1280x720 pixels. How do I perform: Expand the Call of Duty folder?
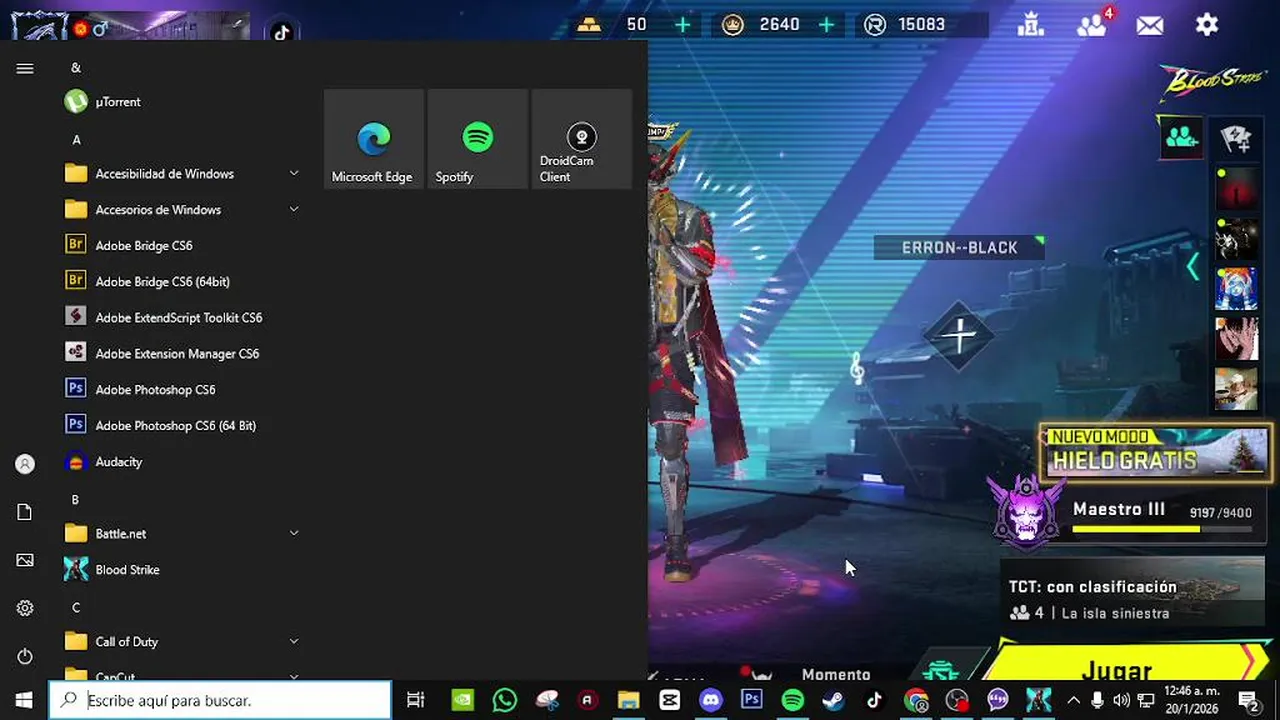294,642
